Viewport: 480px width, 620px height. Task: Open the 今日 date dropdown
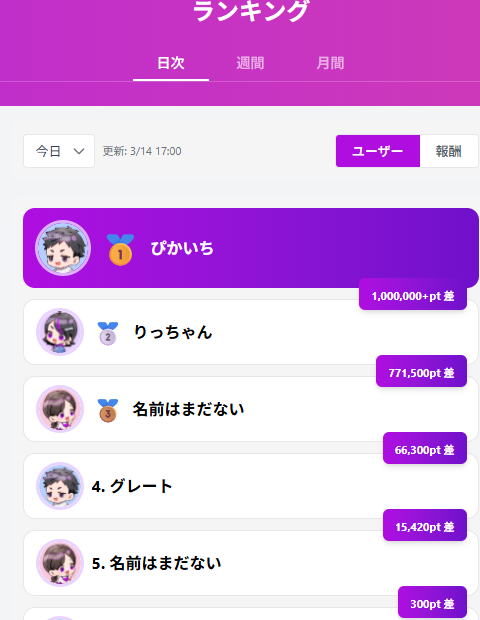[x=59, y=151]
